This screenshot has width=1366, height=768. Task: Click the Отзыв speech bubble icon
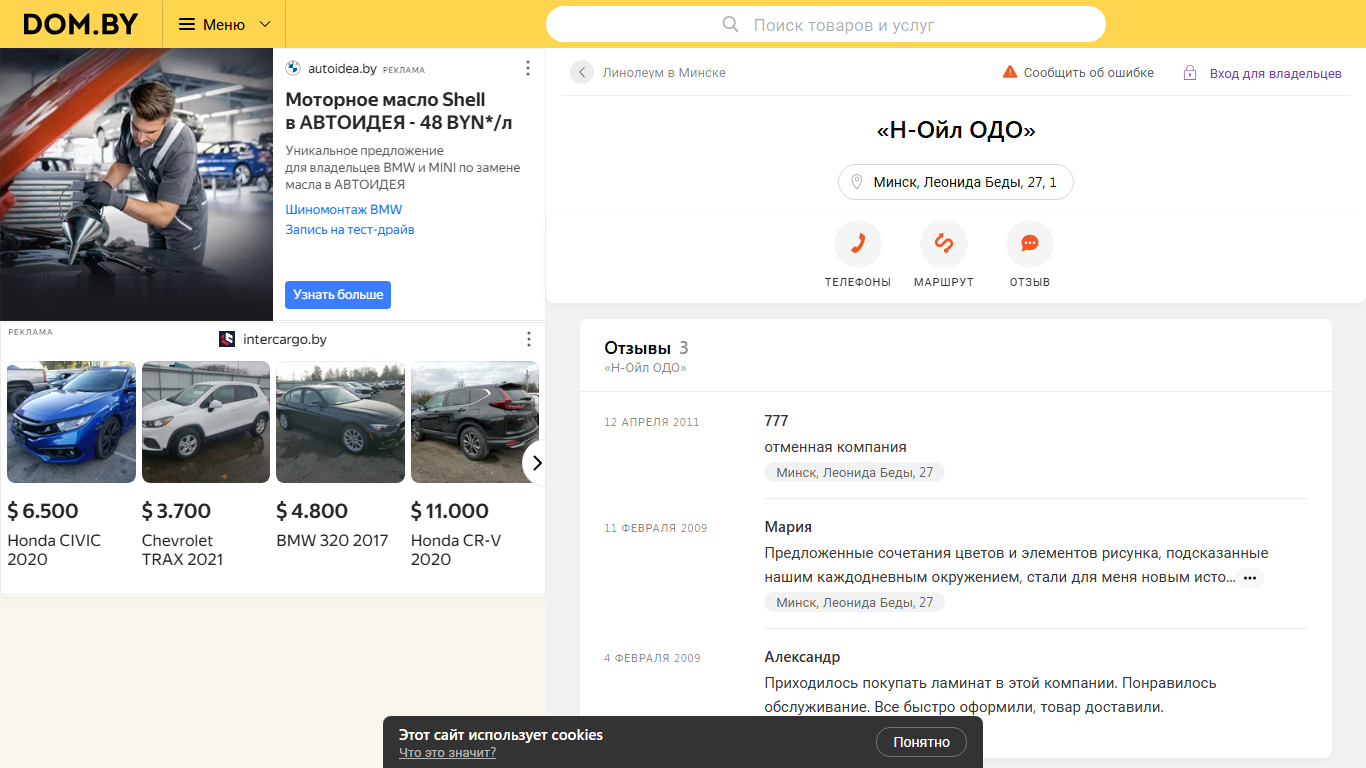(1030, 244)
